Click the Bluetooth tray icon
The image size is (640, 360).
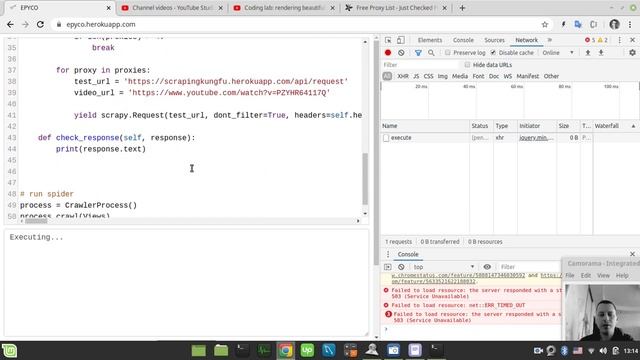(564, 351)
